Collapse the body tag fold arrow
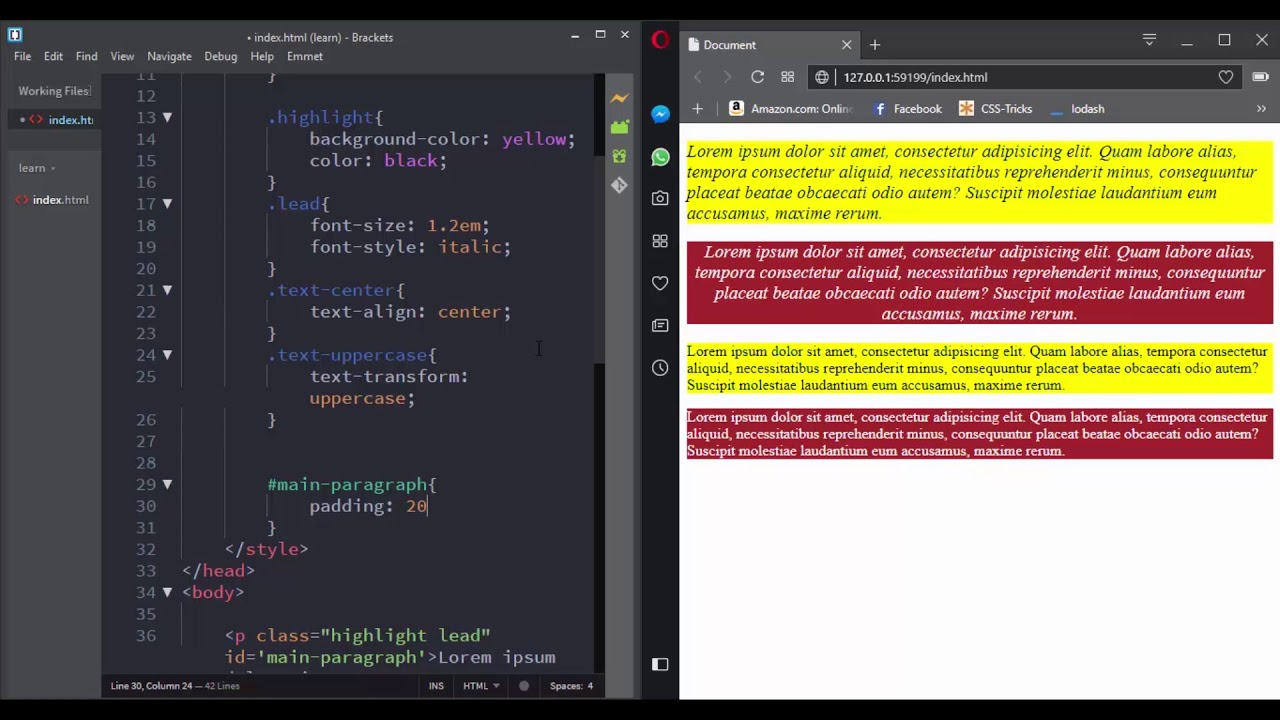 (166, 592)
